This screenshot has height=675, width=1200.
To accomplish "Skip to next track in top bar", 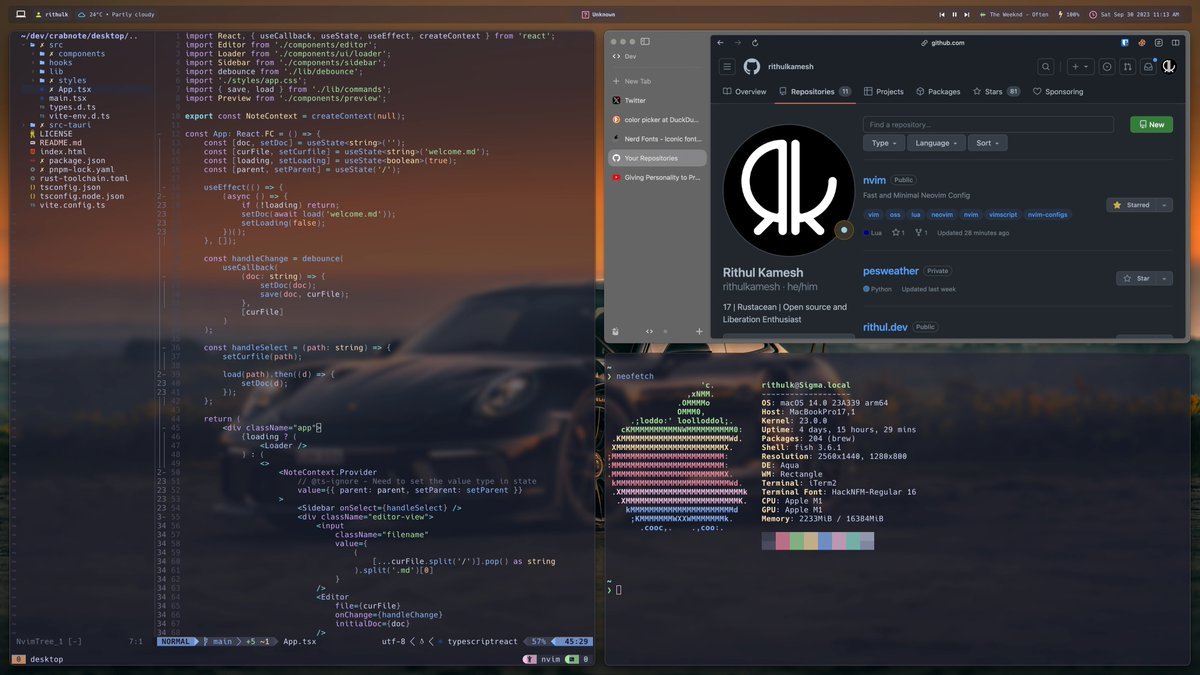I will 966,15.
